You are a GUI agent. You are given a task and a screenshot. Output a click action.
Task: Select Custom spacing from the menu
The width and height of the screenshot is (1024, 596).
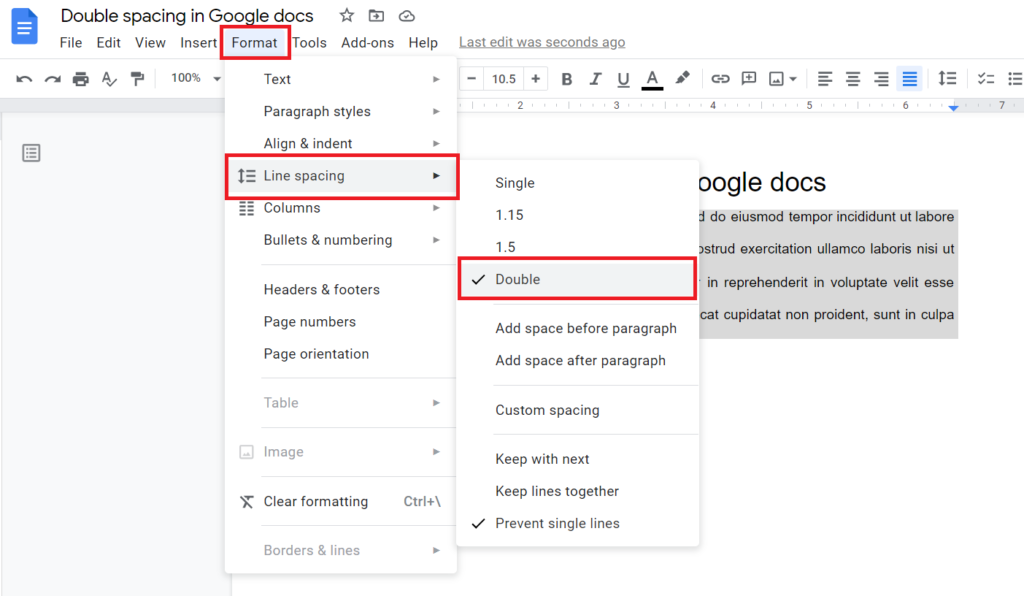click(547, 410)
